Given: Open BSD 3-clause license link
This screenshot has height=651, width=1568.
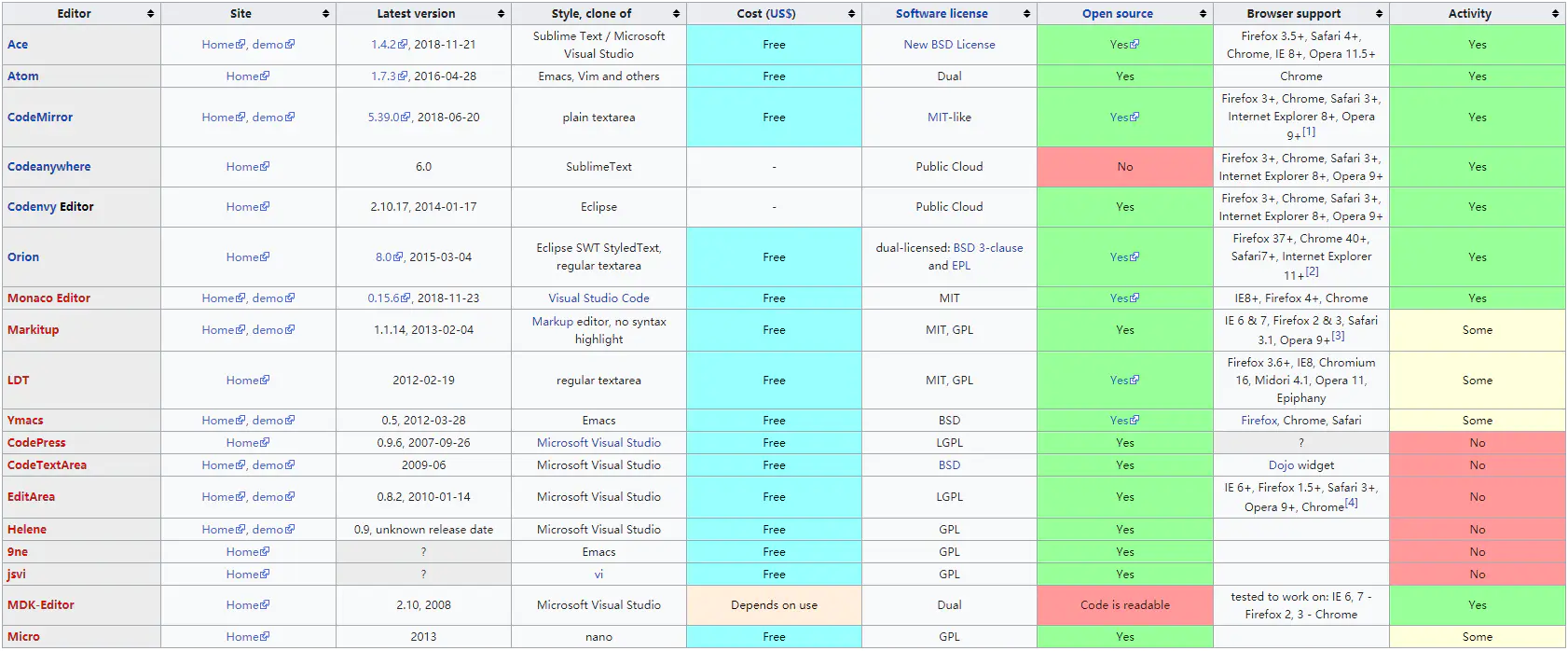Looking at the screenshot, I should pos(988,248).
